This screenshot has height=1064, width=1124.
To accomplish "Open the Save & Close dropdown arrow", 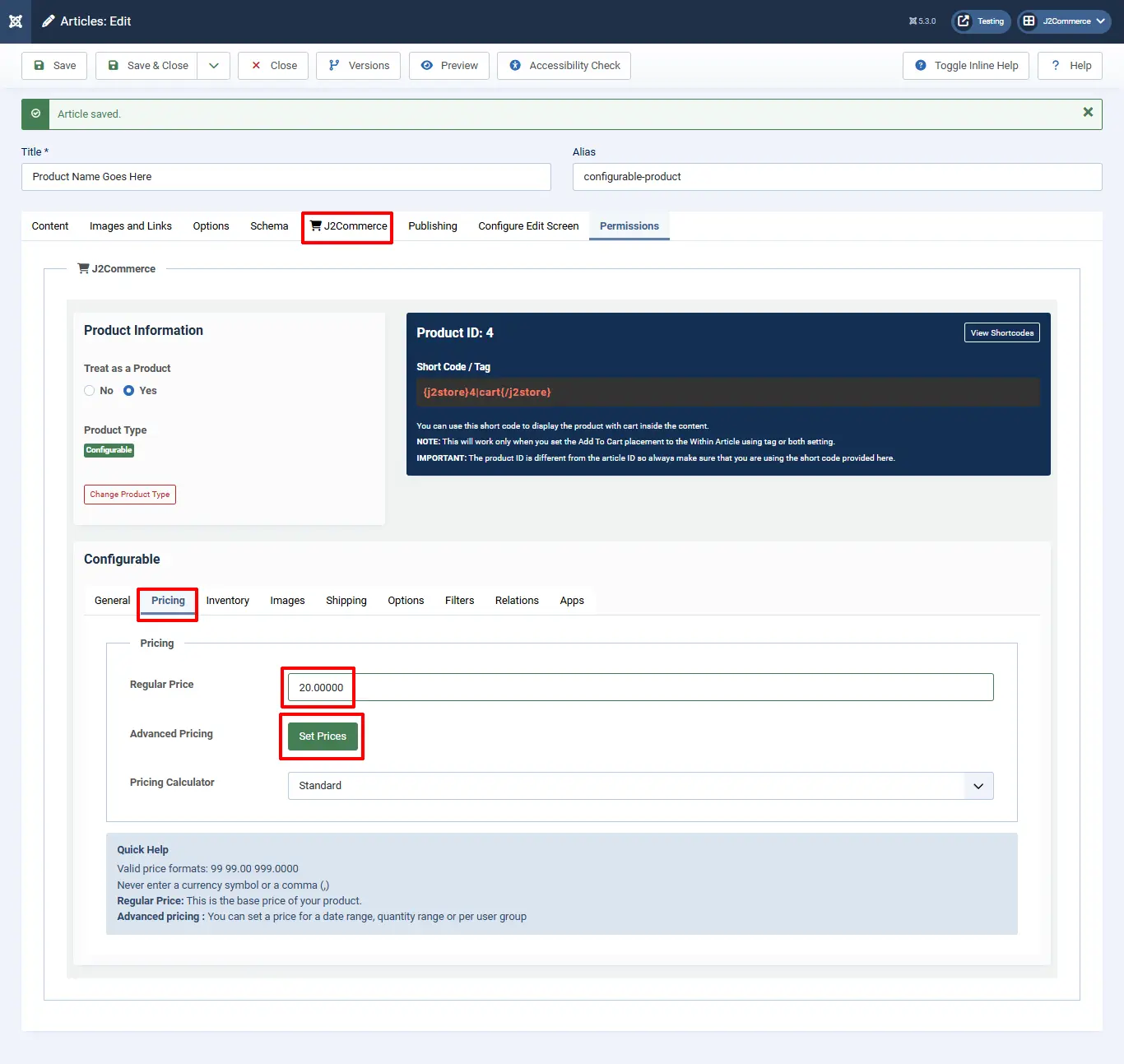I will point(214,66).
